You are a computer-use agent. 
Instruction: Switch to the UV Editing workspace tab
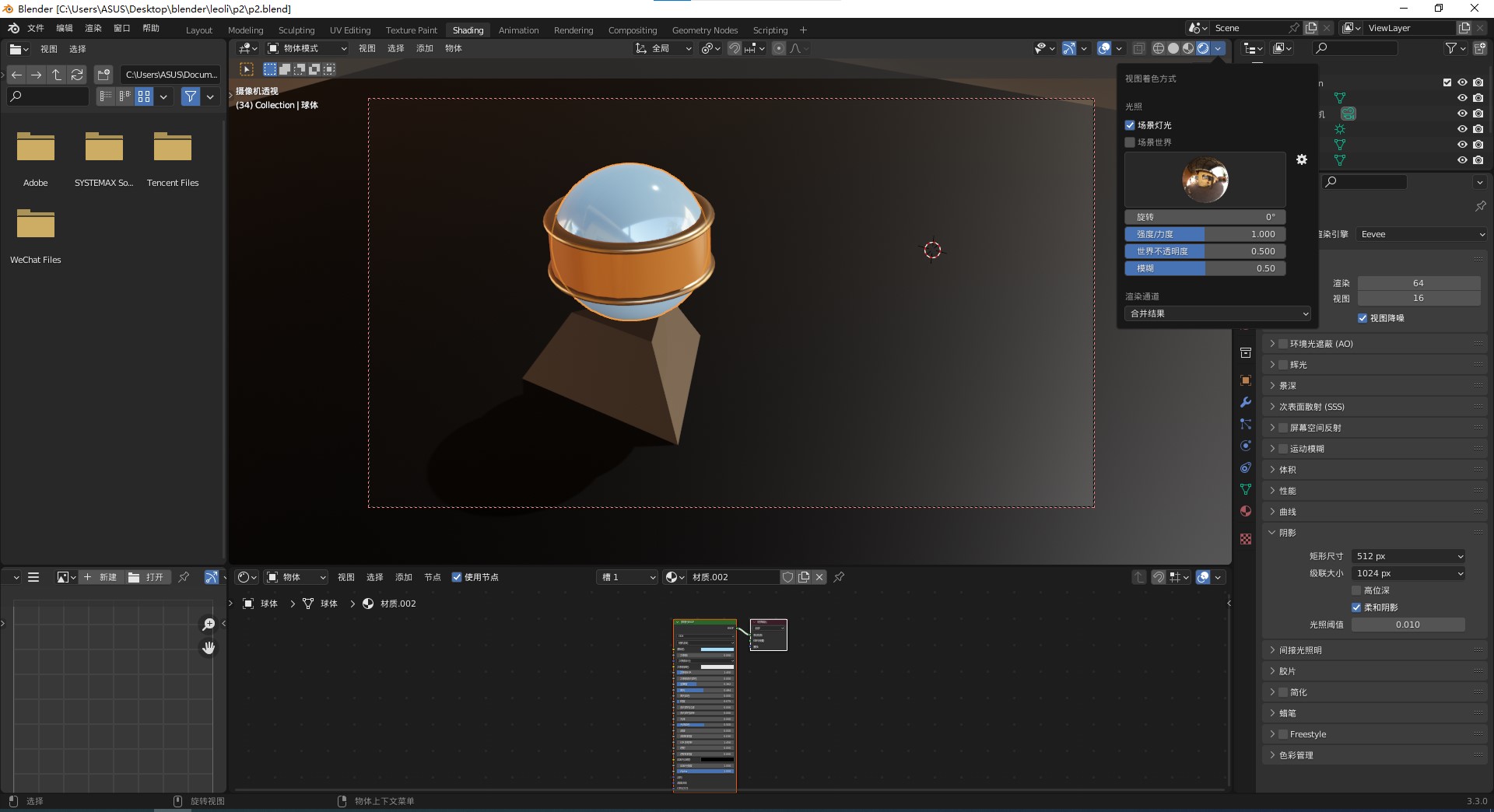[x=350, y=30]
